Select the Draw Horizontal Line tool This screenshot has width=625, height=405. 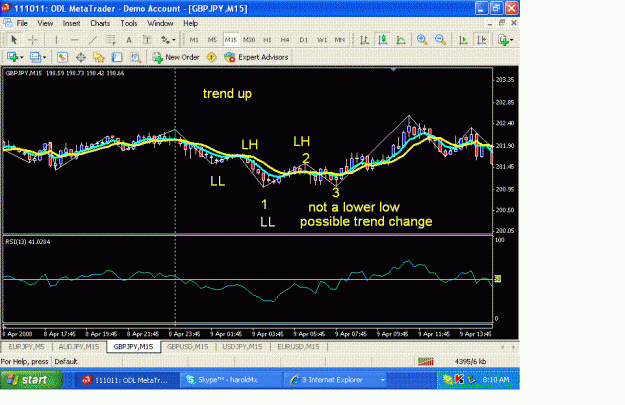(75, 40)
